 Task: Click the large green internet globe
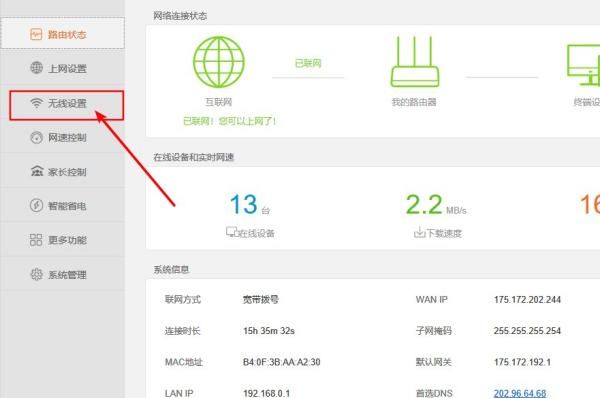coord(218,62)
